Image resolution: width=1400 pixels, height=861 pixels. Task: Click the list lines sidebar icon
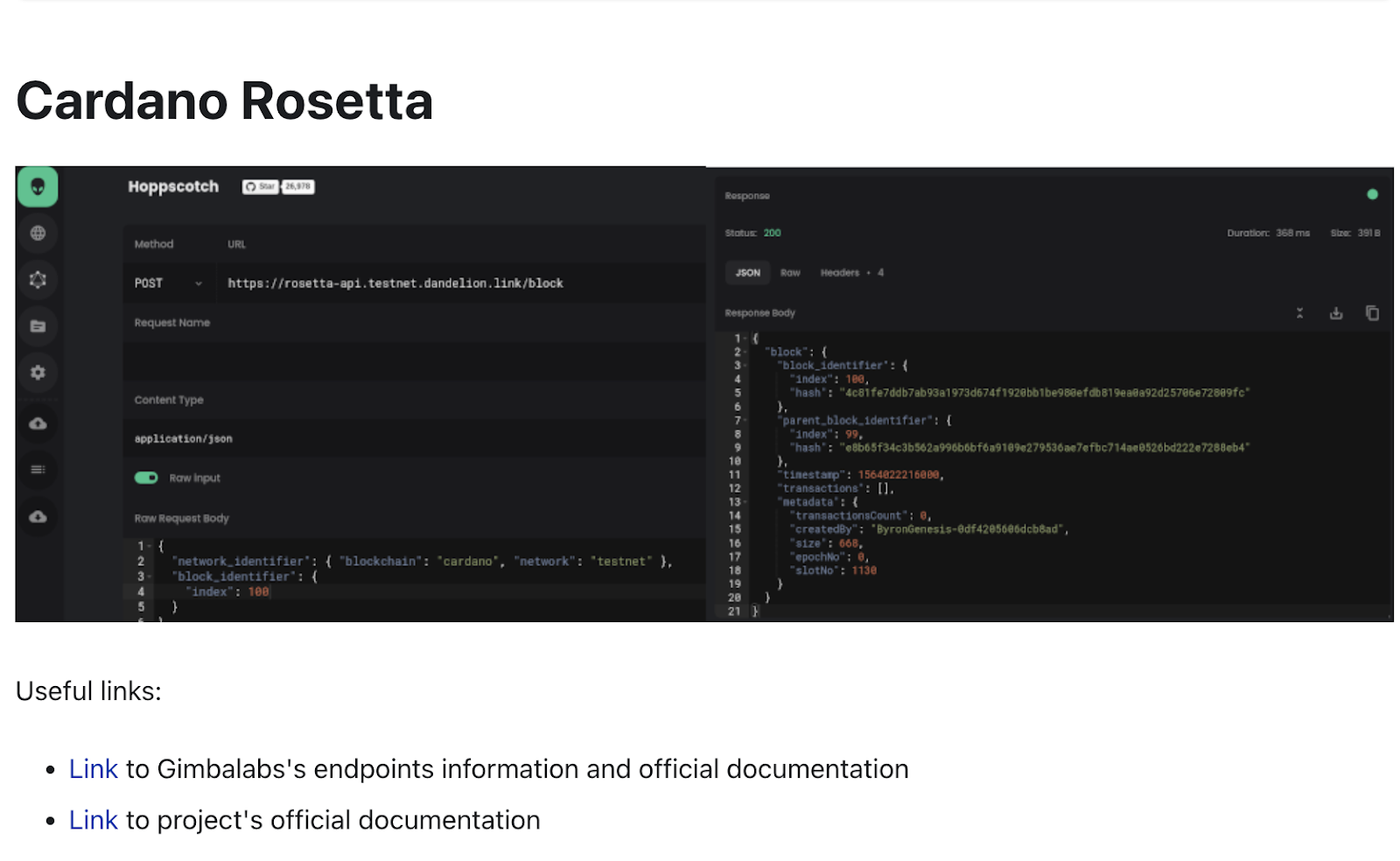pos(38,470)
